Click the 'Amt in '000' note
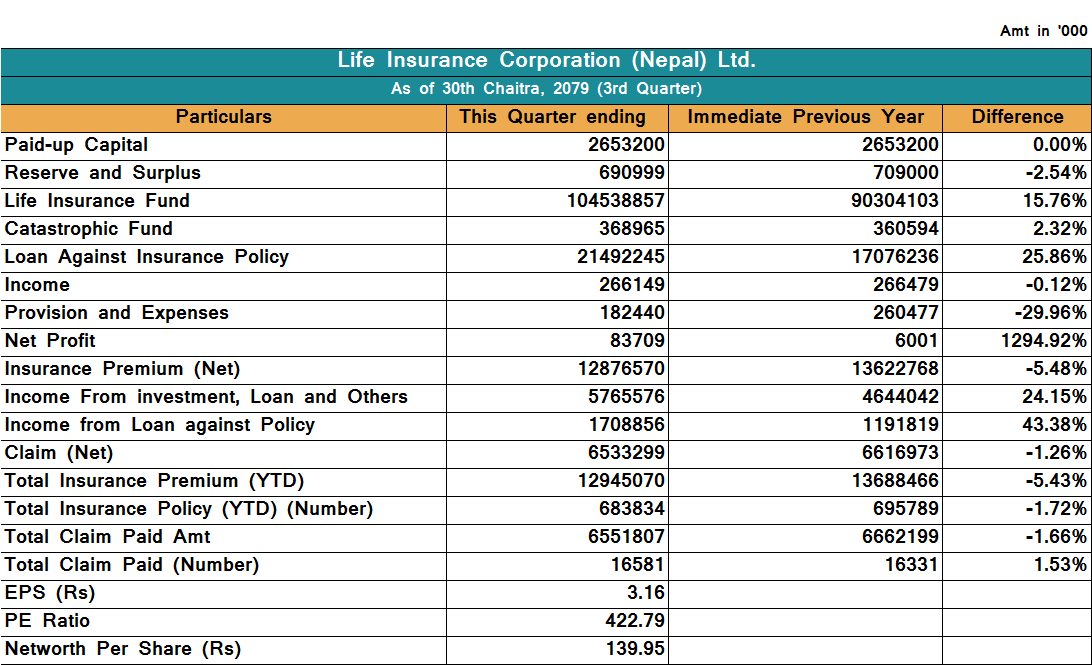1092x665 pixels. (1043, 31)
